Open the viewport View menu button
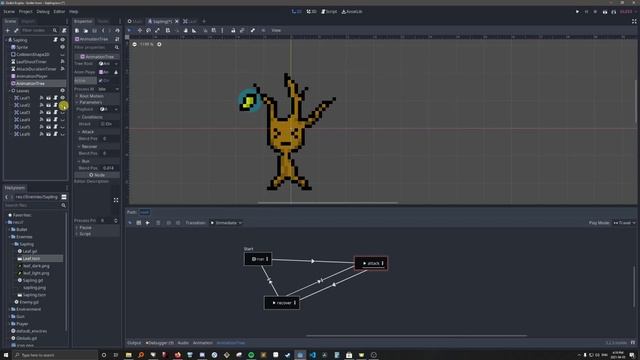This screenshot has height=360, width=640. coord(276,30)
